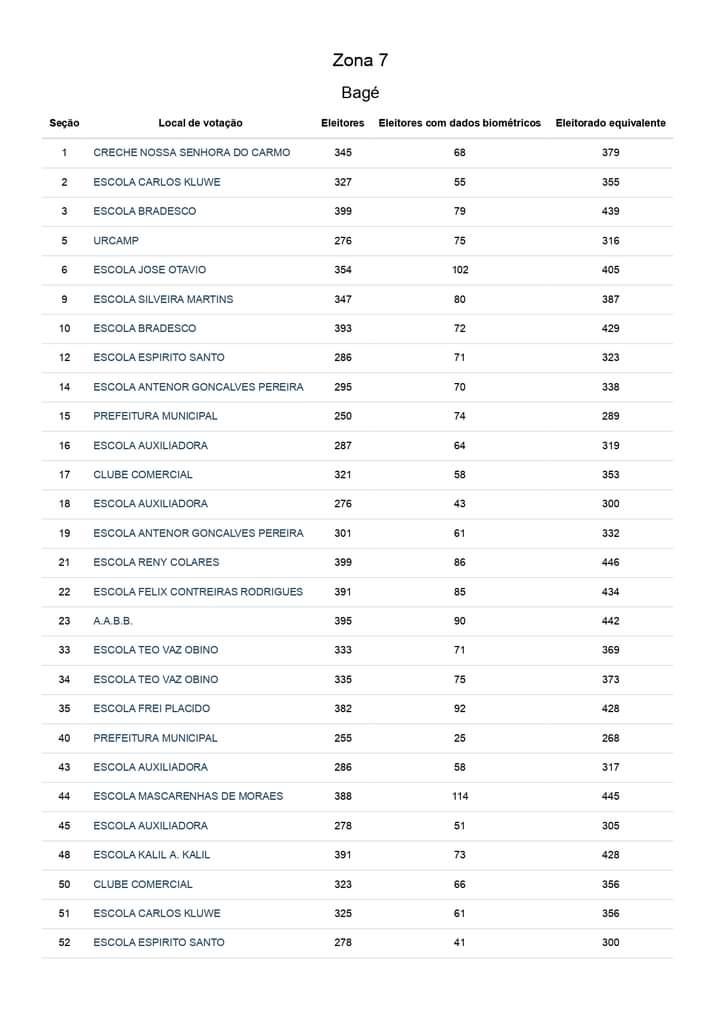Open the A.A.B.B. location link

(113, 621)
